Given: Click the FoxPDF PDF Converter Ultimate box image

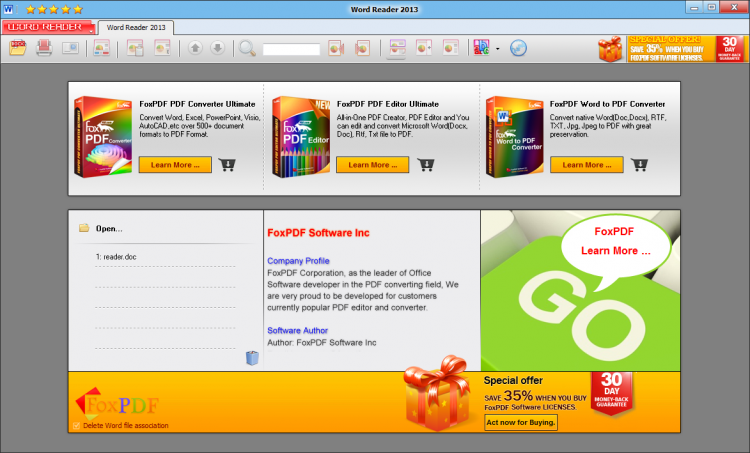Looking at the screenshot, I should [x=103, y=137].
